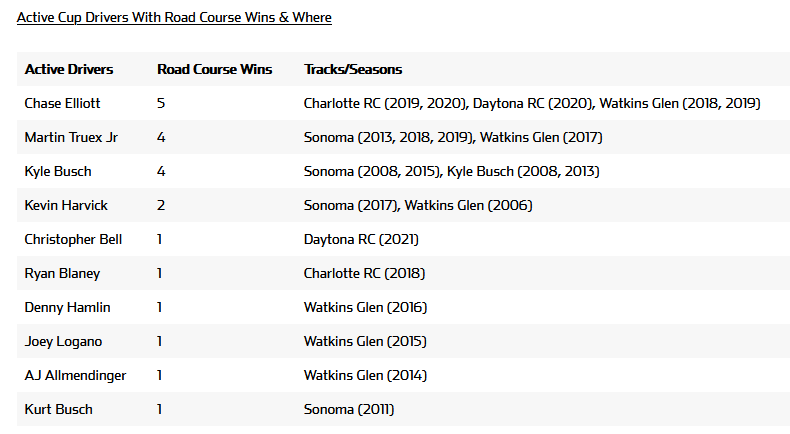Select AJ Allmendinger driver name
Viewport: 790px width, 434px height.
coord(75,375)
